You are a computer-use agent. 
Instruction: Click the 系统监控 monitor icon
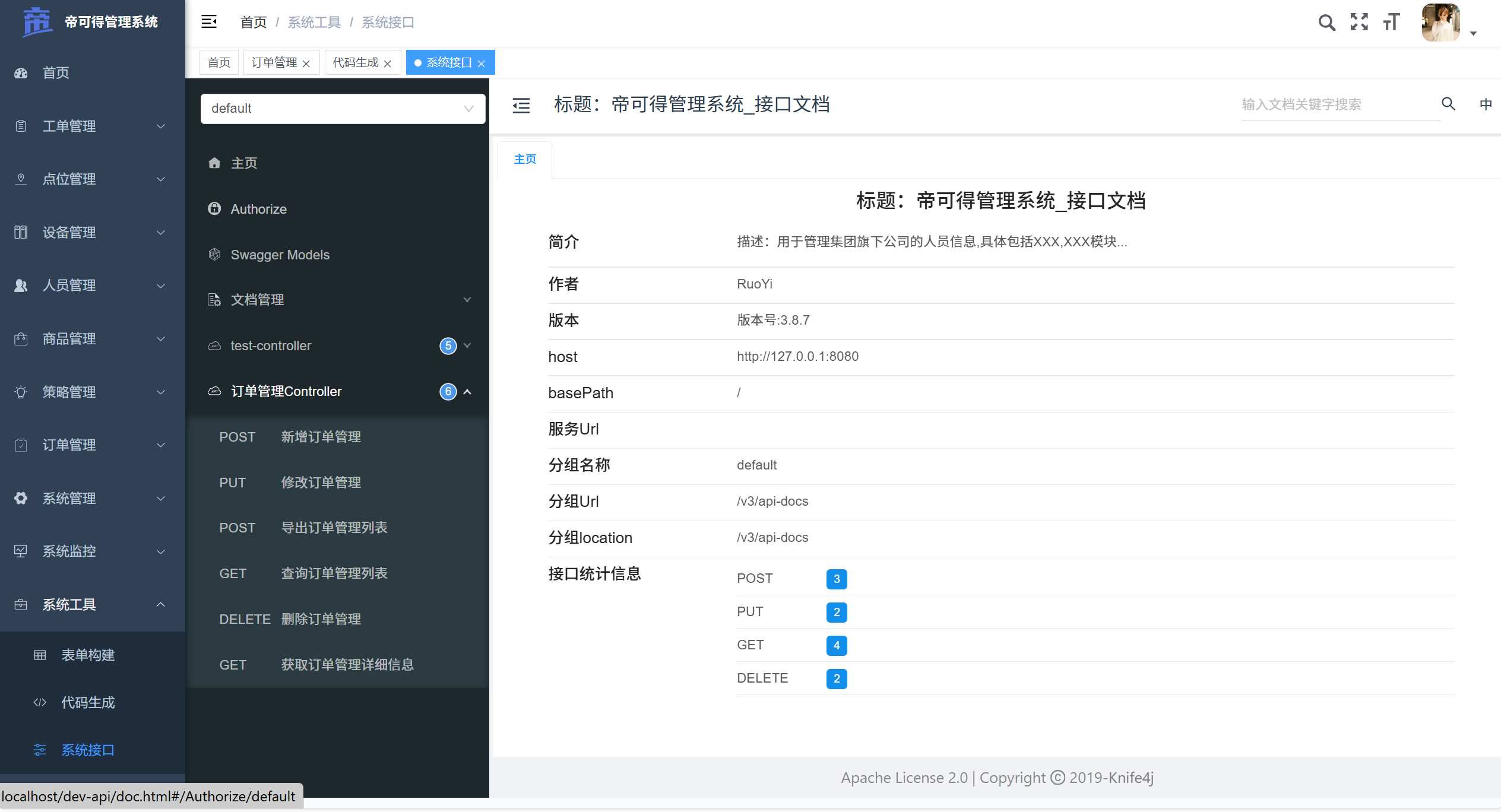click(x=21, y=551)
